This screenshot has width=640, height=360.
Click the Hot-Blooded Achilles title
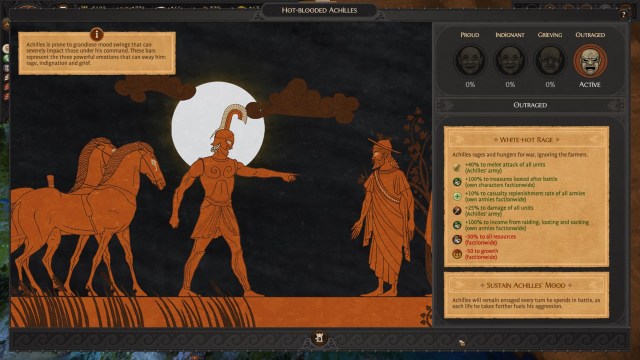(319, 10)
